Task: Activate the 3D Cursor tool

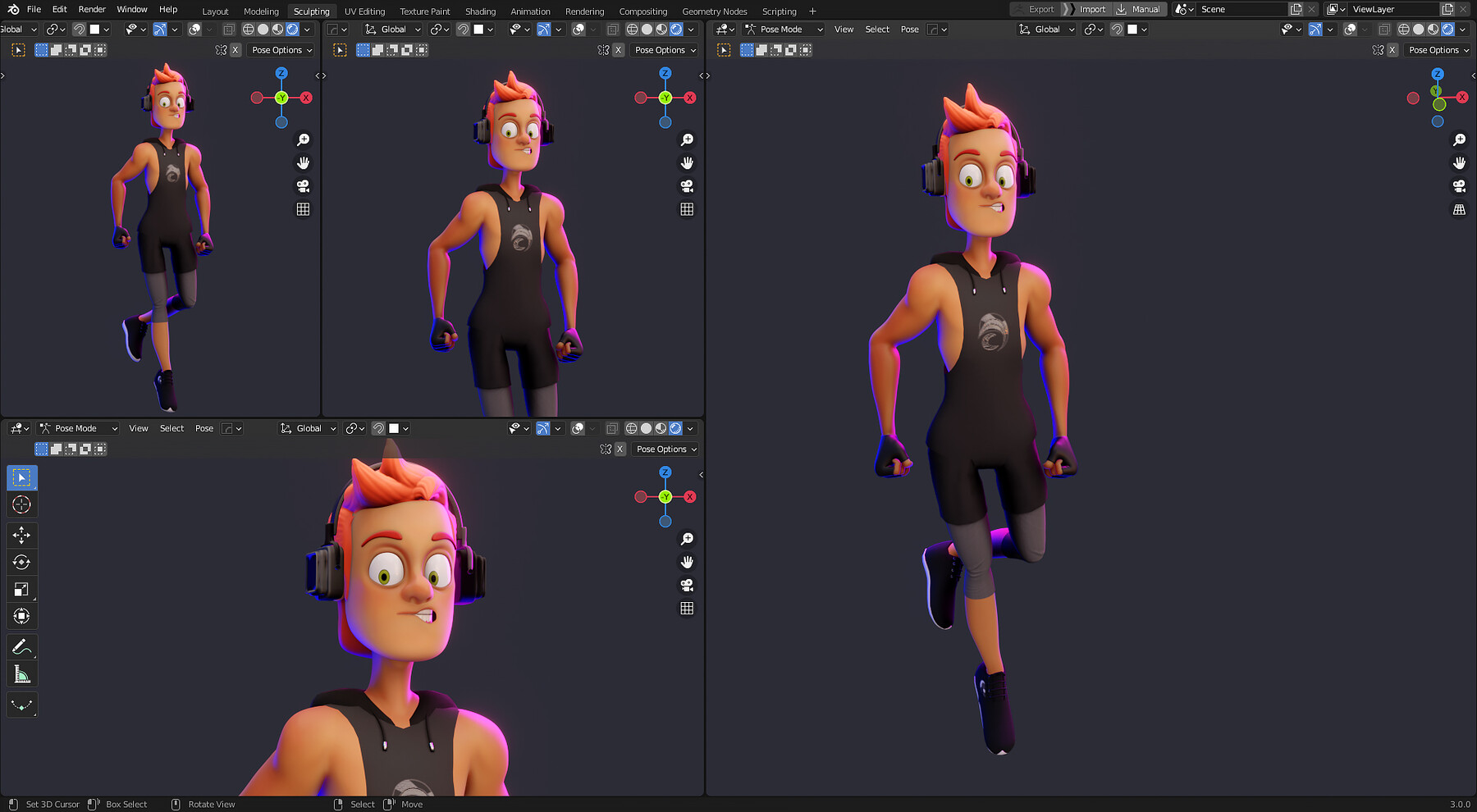Action: 21,504
